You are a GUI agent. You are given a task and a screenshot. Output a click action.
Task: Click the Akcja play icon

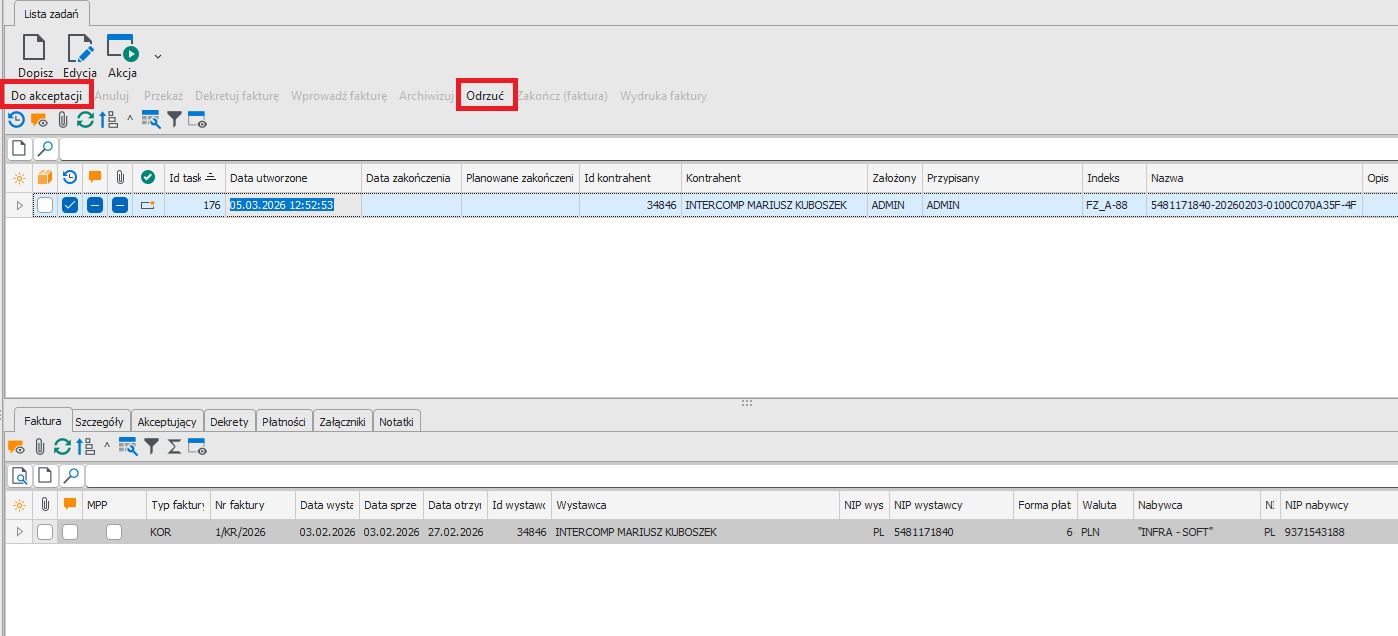pyautogui.click(x=122, y=48)
